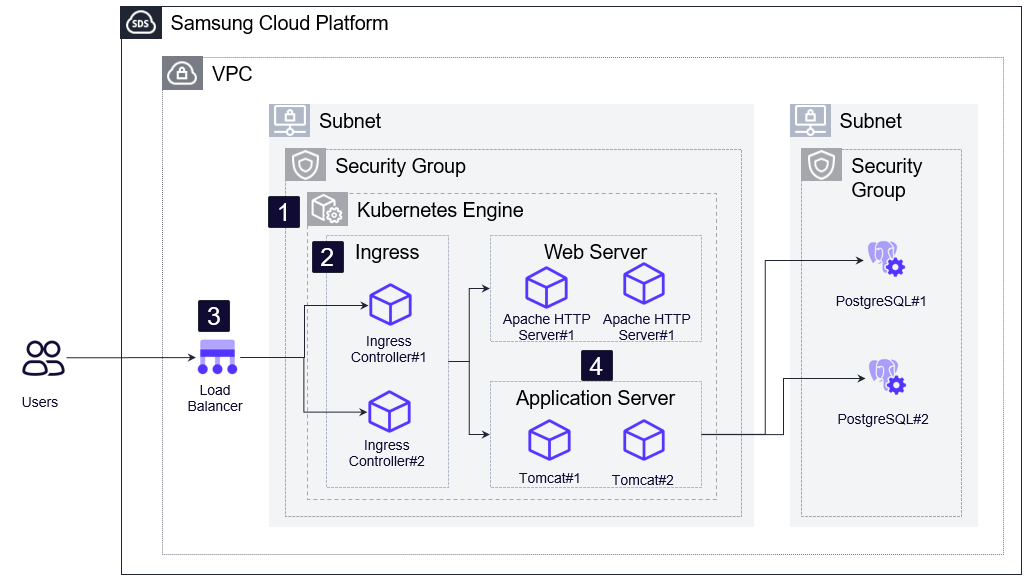The width and height of the screenshot is (1035, 582).
Task: Click the SDS Samsung Cloud Platform logo icon
Action: 141,23
